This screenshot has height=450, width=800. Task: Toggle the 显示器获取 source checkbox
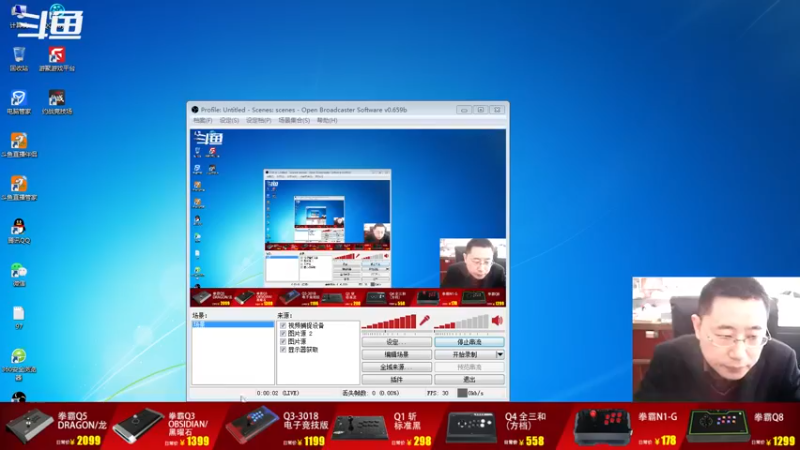(283, 350)
